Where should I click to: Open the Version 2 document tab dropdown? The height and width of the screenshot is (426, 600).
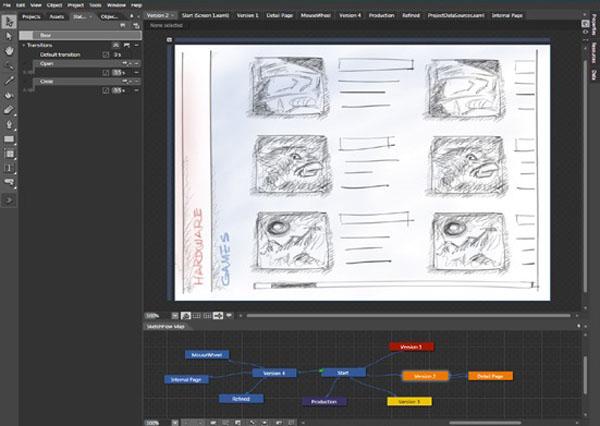click(173, 16)
